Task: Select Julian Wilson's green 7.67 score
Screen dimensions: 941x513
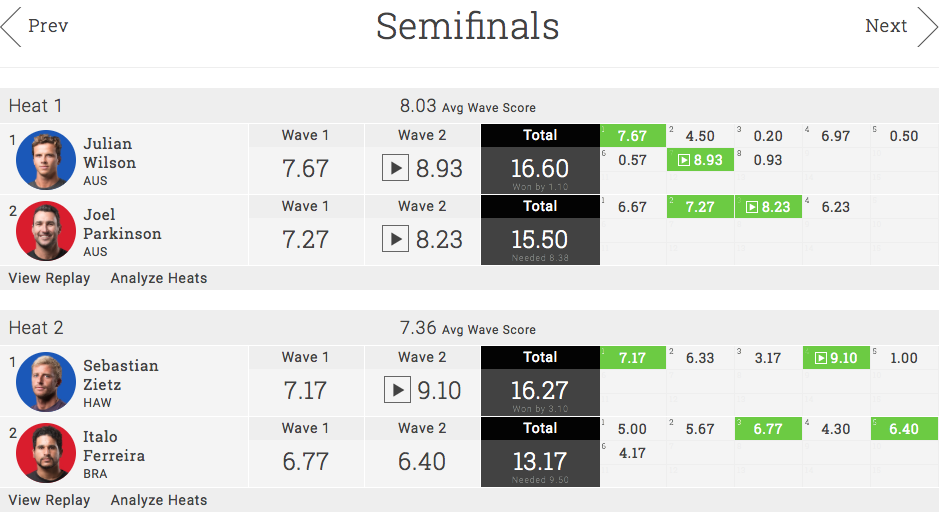Action: [633, 136]
